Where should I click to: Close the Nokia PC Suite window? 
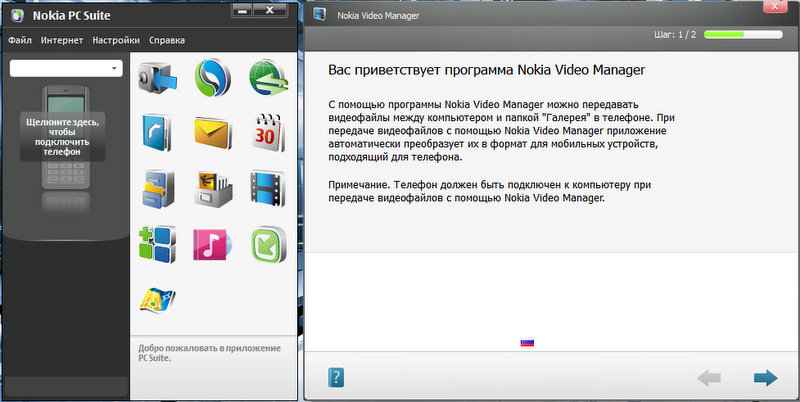tap(270, 11)
